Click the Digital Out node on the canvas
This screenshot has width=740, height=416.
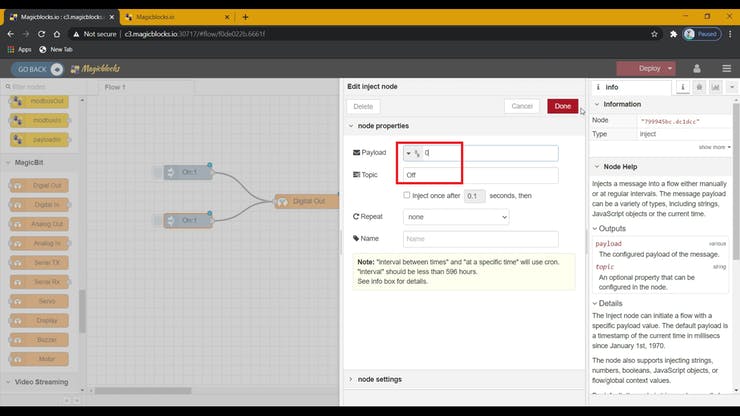[306, 202]
